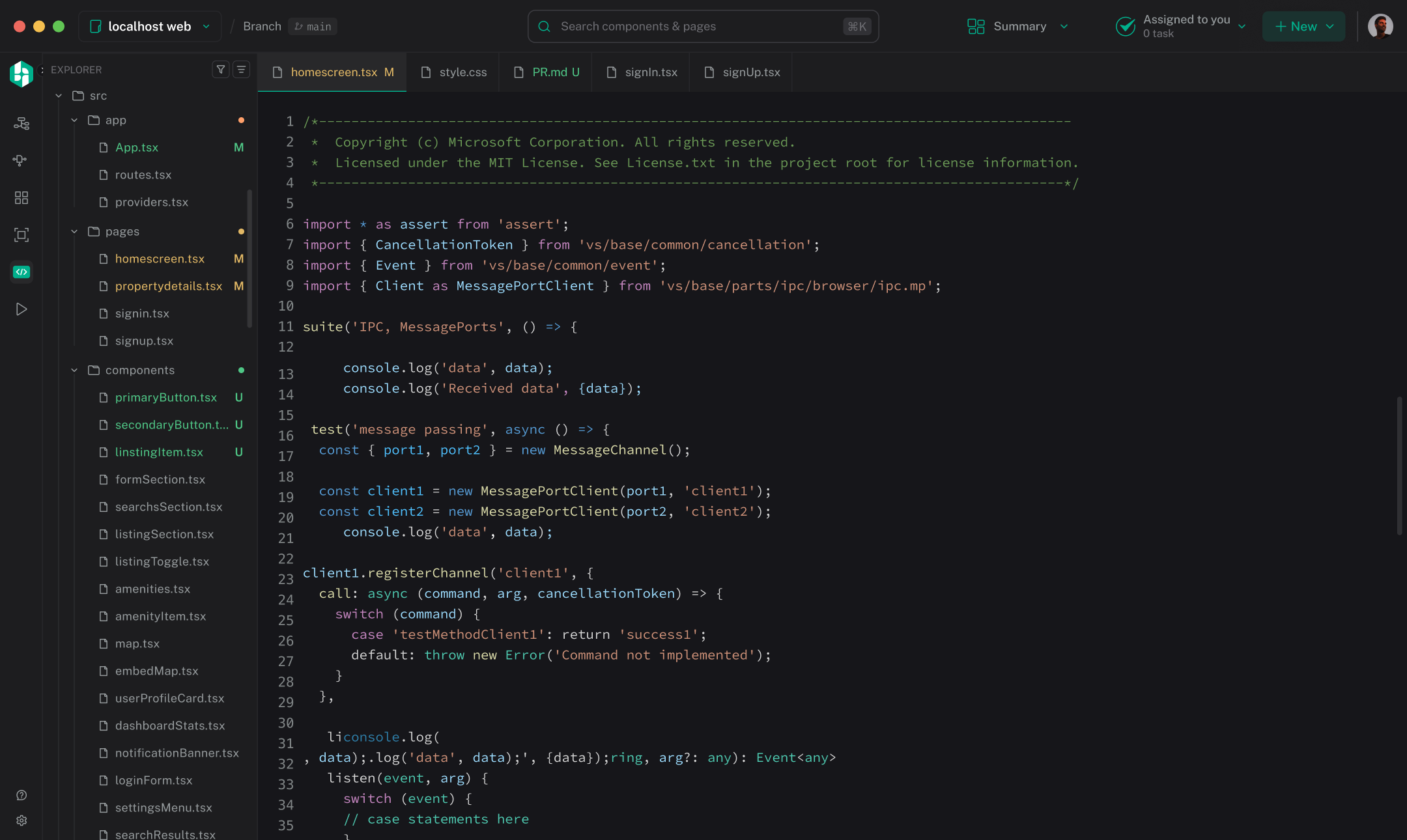Click the app logo at top of sidebar

tap(21, 74)
